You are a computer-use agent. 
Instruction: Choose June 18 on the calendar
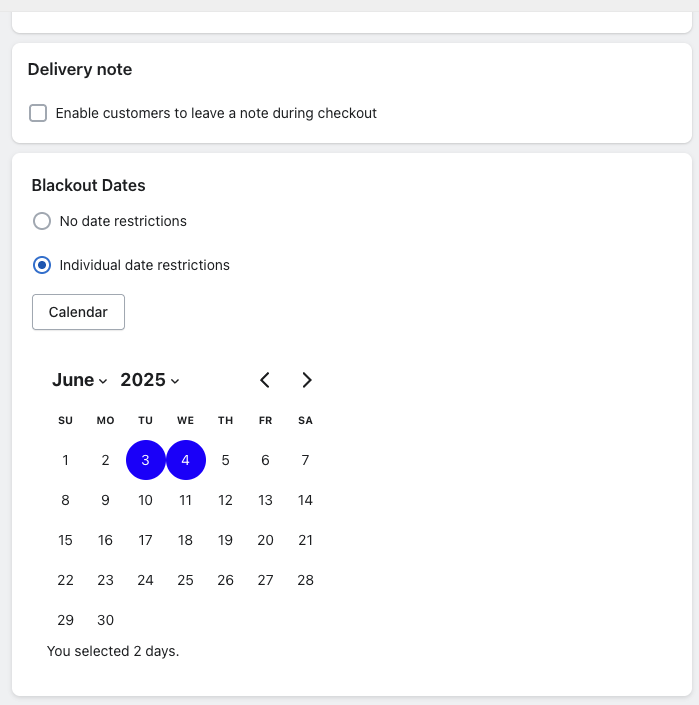click(x=185, y=540)
